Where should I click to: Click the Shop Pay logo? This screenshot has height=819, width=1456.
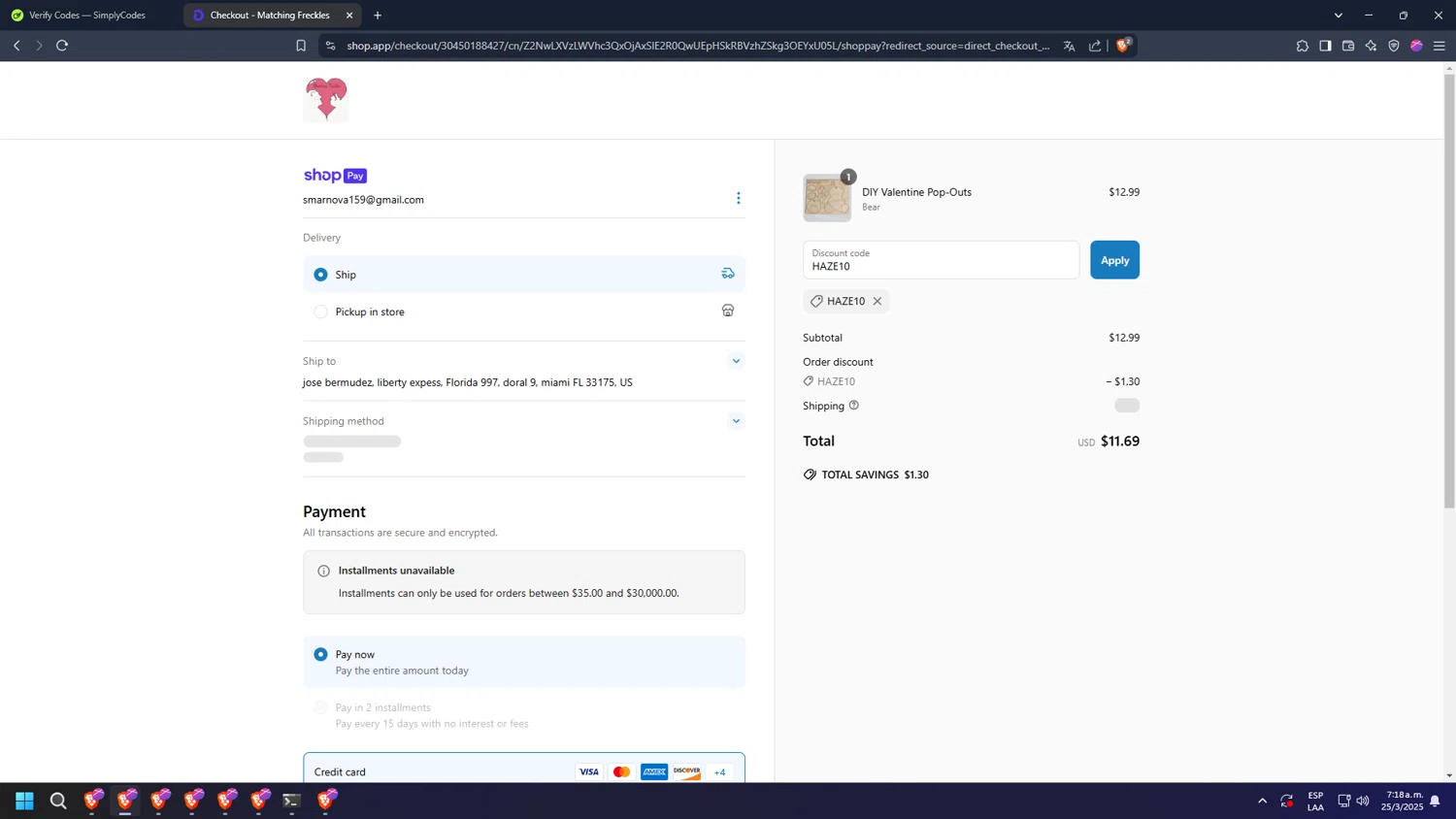click(335, 176)
